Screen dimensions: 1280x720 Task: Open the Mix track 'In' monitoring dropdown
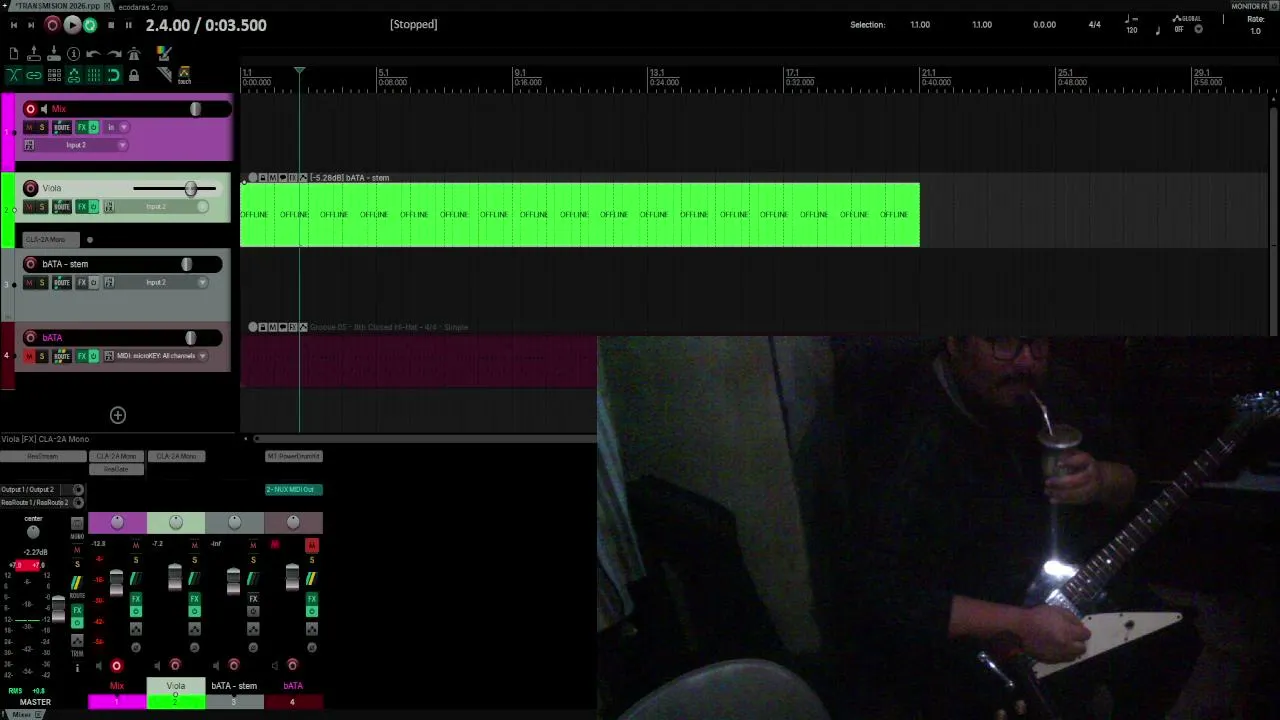click(117, 127)
